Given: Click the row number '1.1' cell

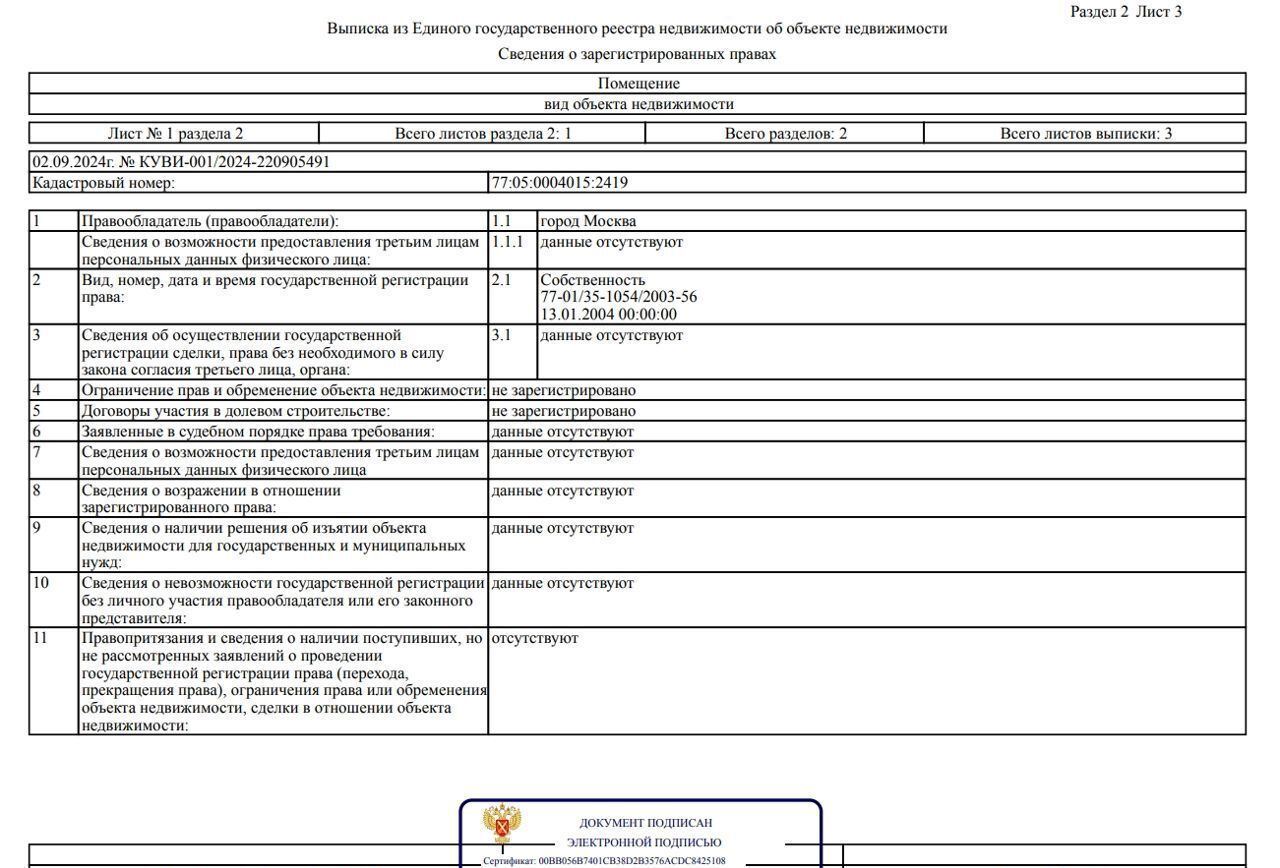Looking at the screenshot, I should pos(513,221).
